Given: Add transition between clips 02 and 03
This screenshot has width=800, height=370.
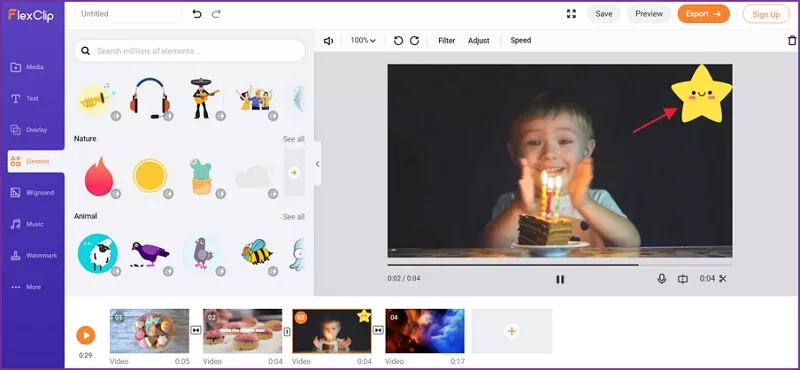Looking at the screenshot, I should [287, 331].
